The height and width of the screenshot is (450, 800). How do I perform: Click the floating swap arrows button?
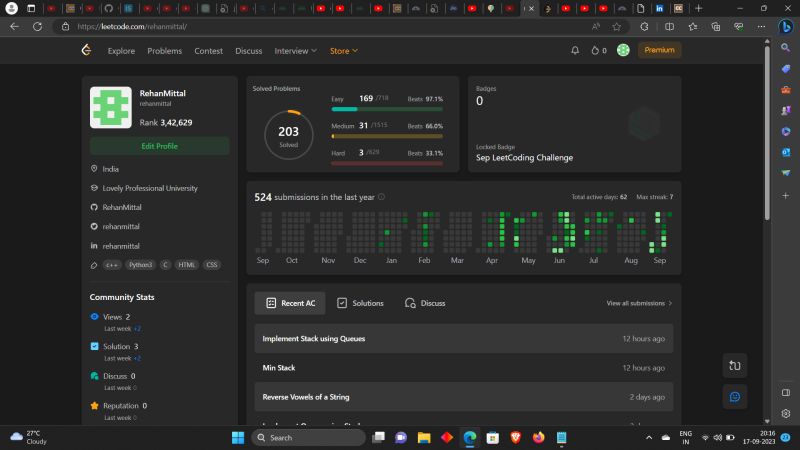click(735, 366)
